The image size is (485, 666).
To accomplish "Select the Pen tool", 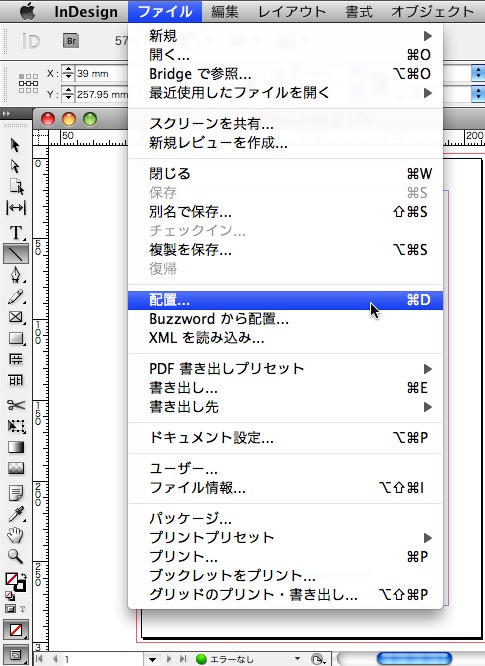I will click(x=16, y=275).
